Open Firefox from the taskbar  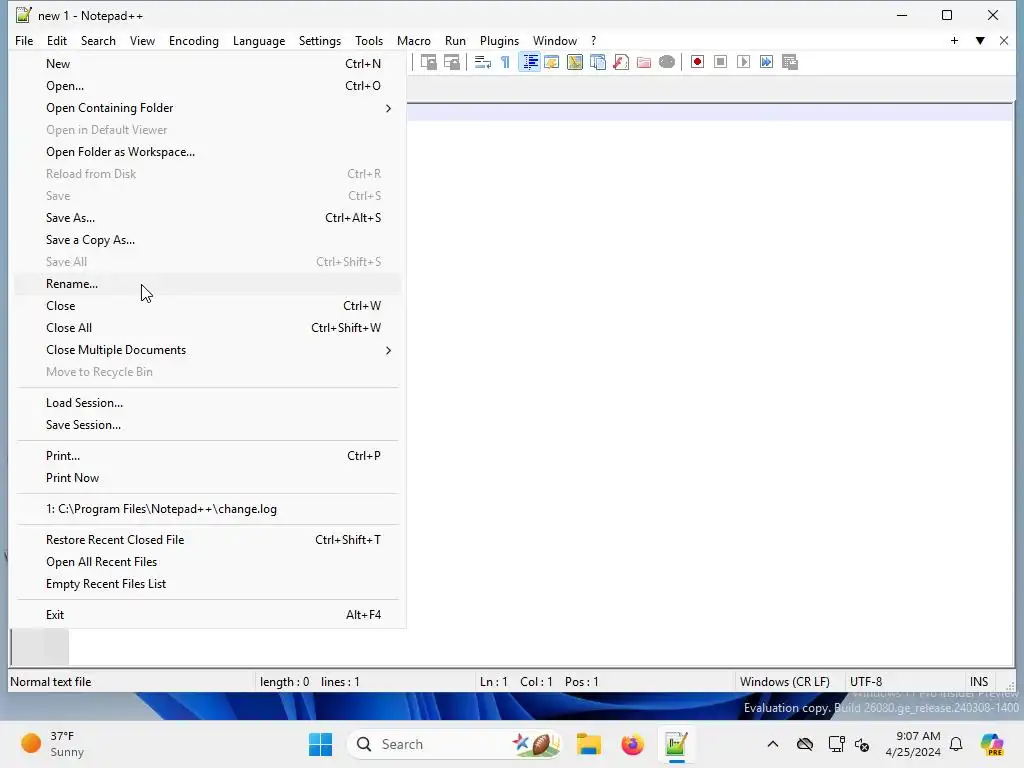[x=632, y=744]
